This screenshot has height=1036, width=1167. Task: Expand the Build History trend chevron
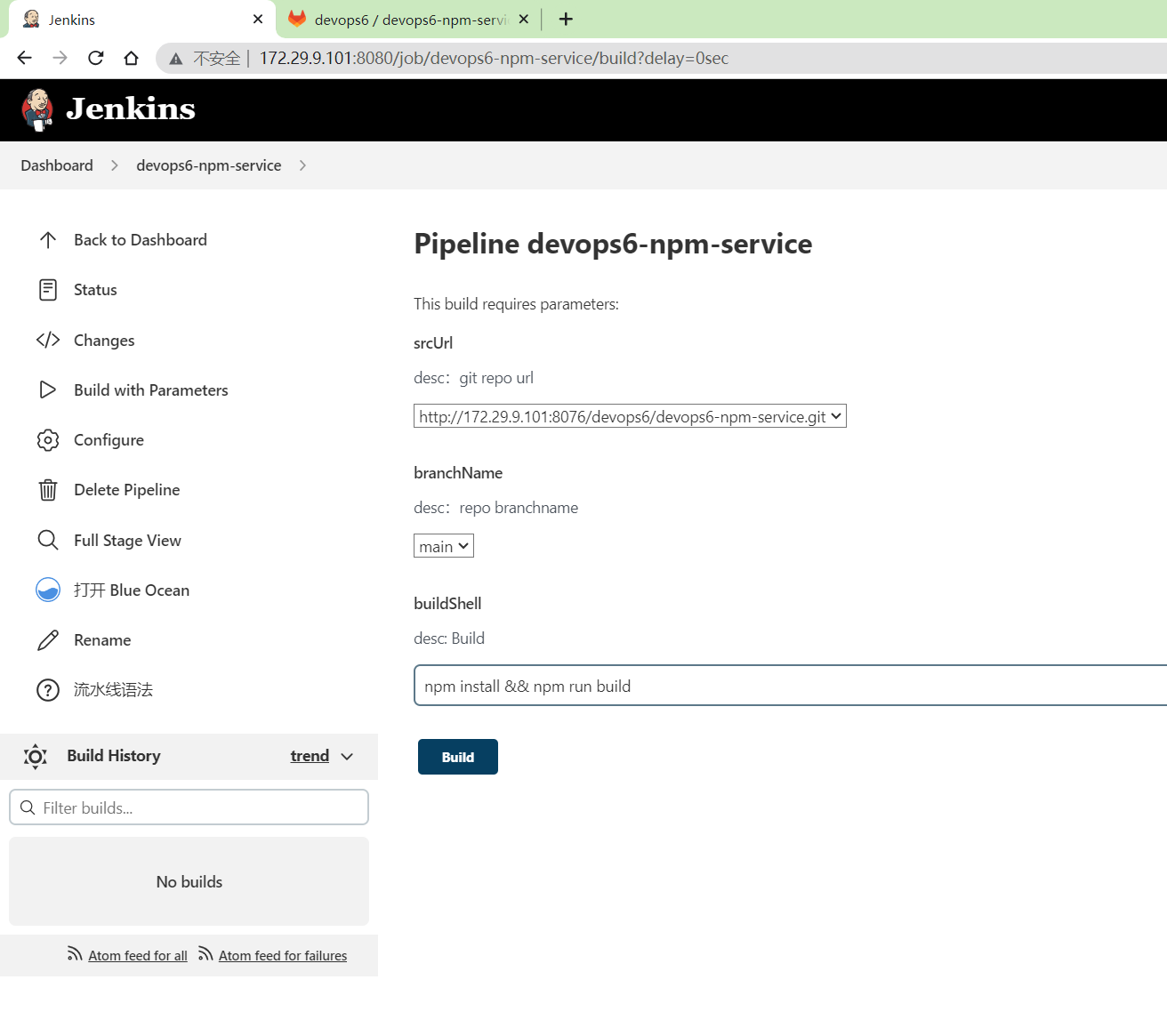347,757
